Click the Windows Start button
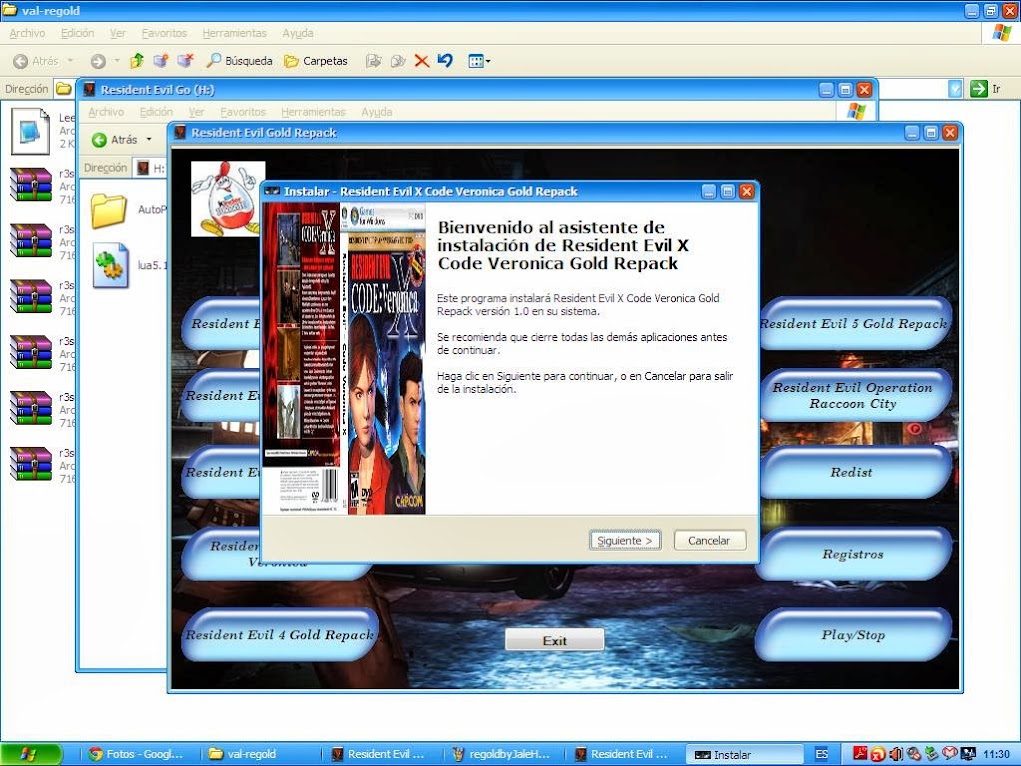Image resolution: width=1021 pixels, height=766 pixels. click(31, 754)
